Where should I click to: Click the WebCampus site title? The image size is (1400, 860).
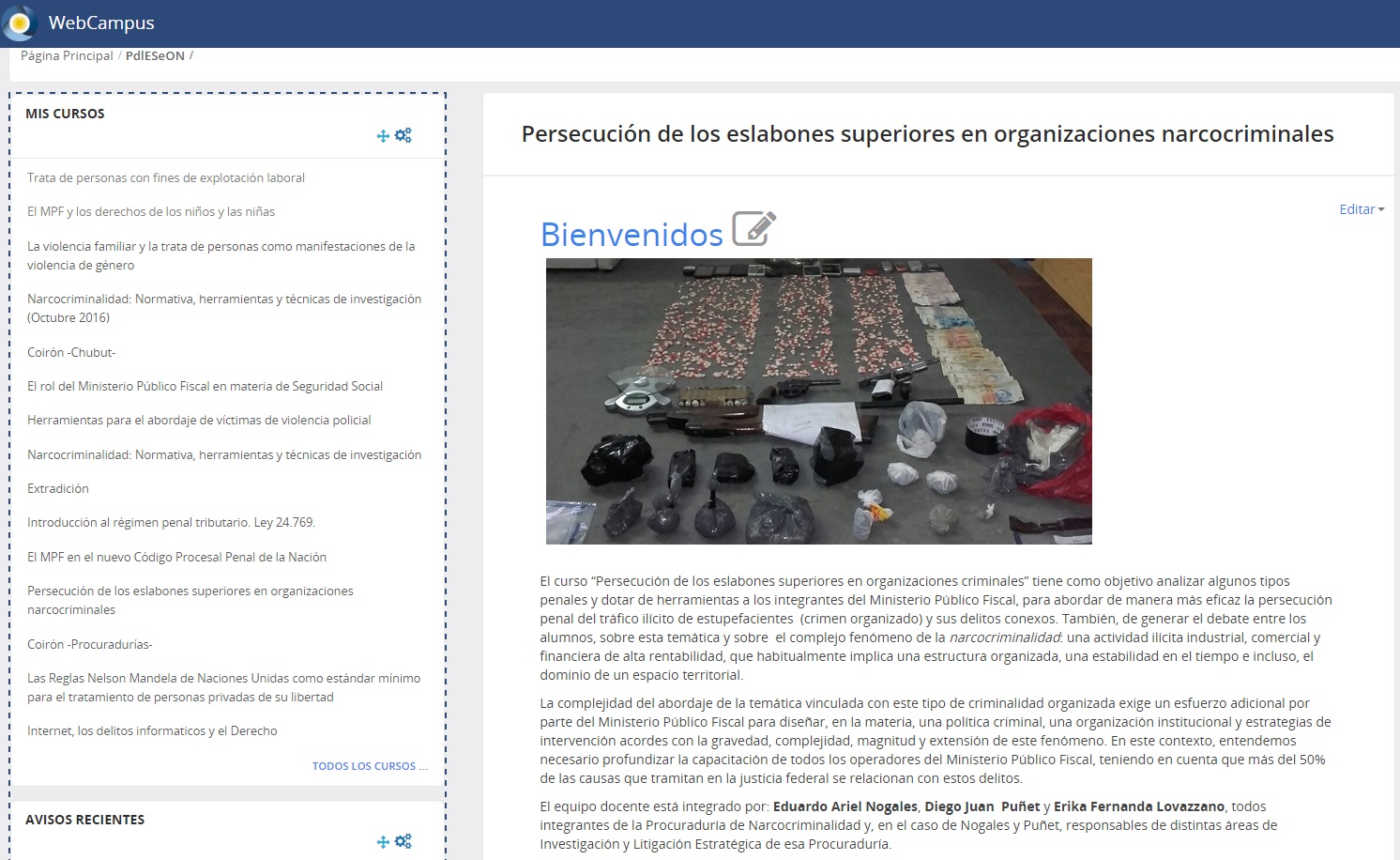101,23
